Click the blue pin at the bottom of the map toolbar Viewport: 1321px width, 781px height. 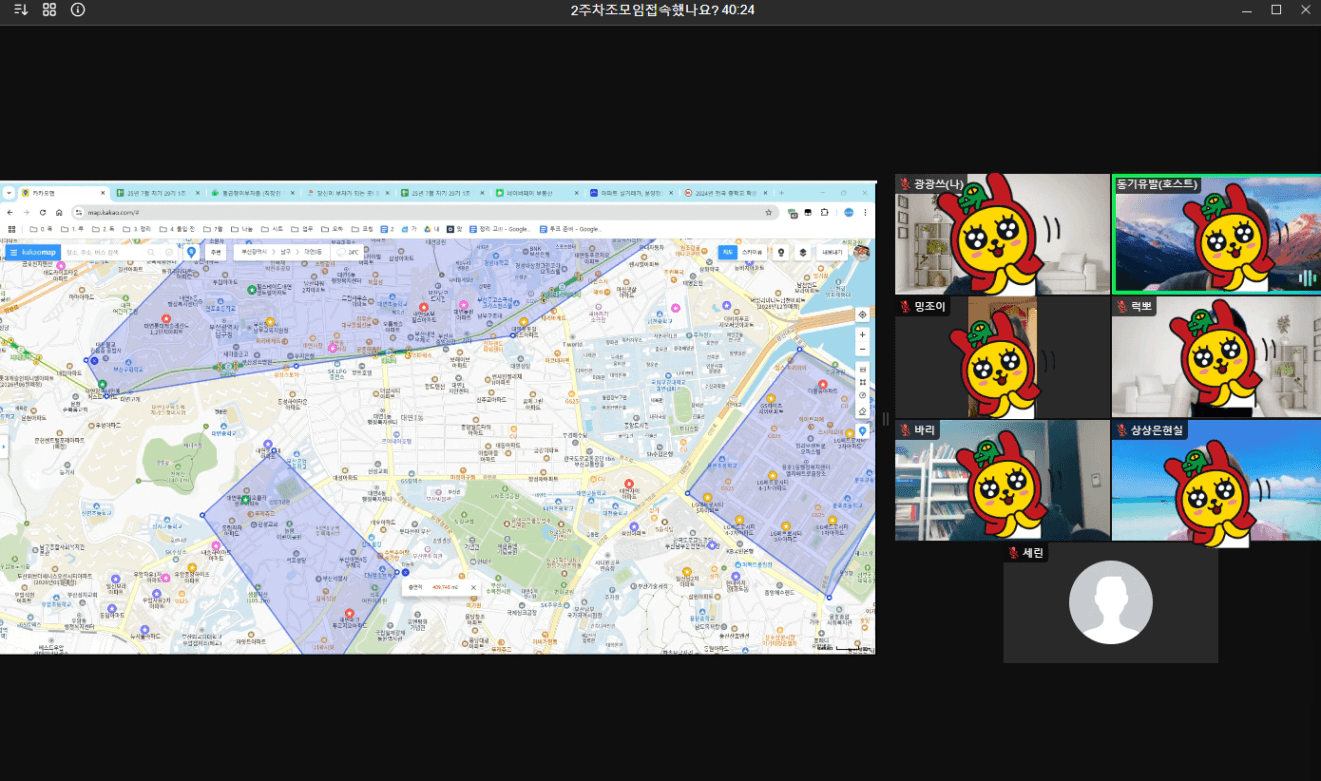(862, 431)
